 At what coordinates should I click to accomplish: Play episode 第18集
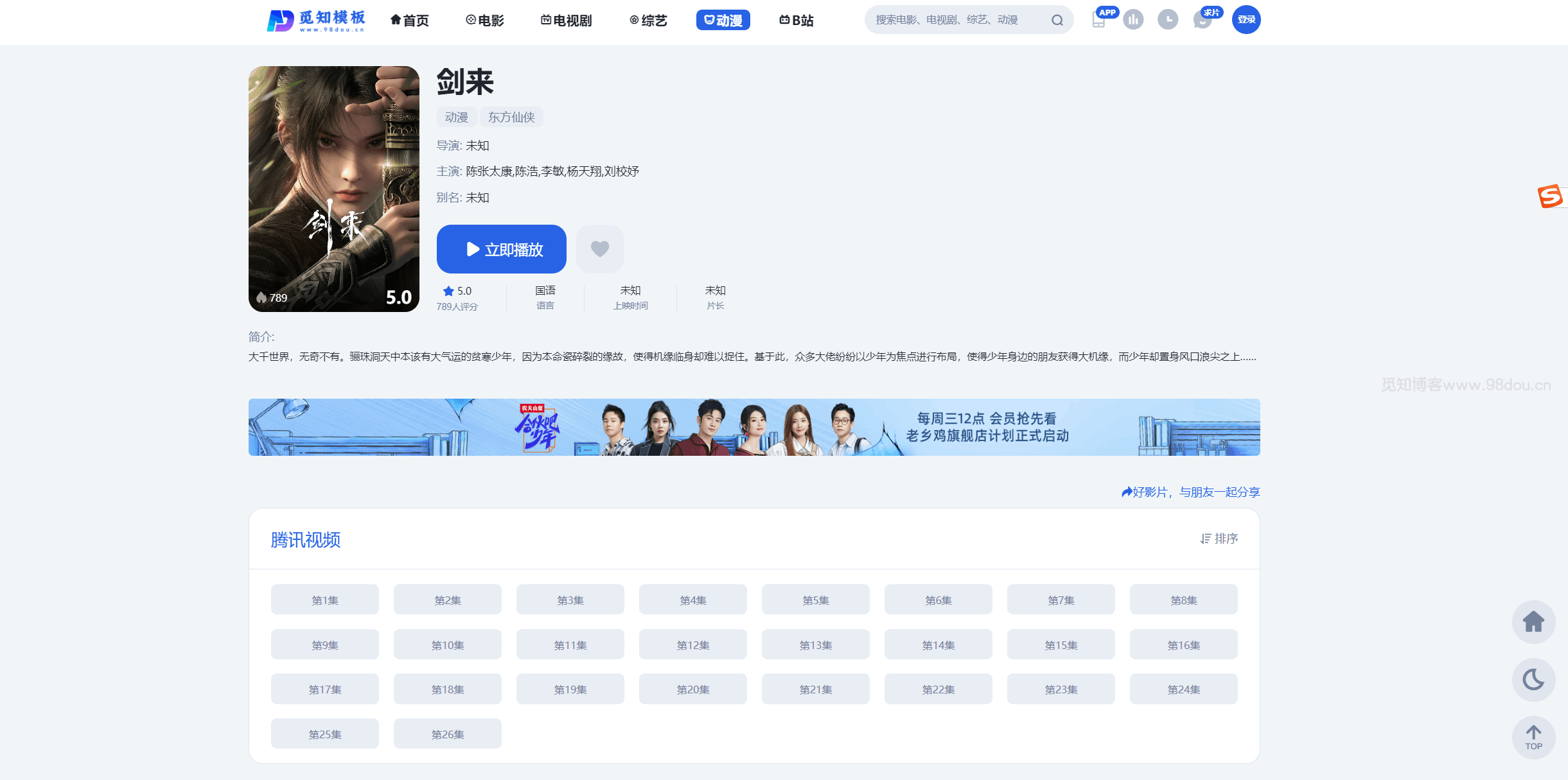click(448, 689)
